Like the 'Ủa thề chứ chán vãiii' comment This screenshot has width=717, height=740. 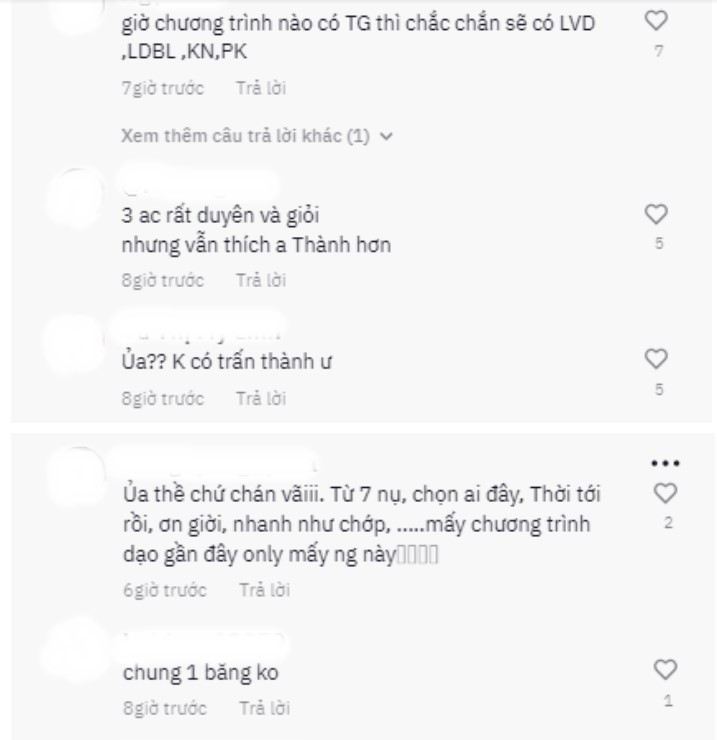tap(665, 493)
